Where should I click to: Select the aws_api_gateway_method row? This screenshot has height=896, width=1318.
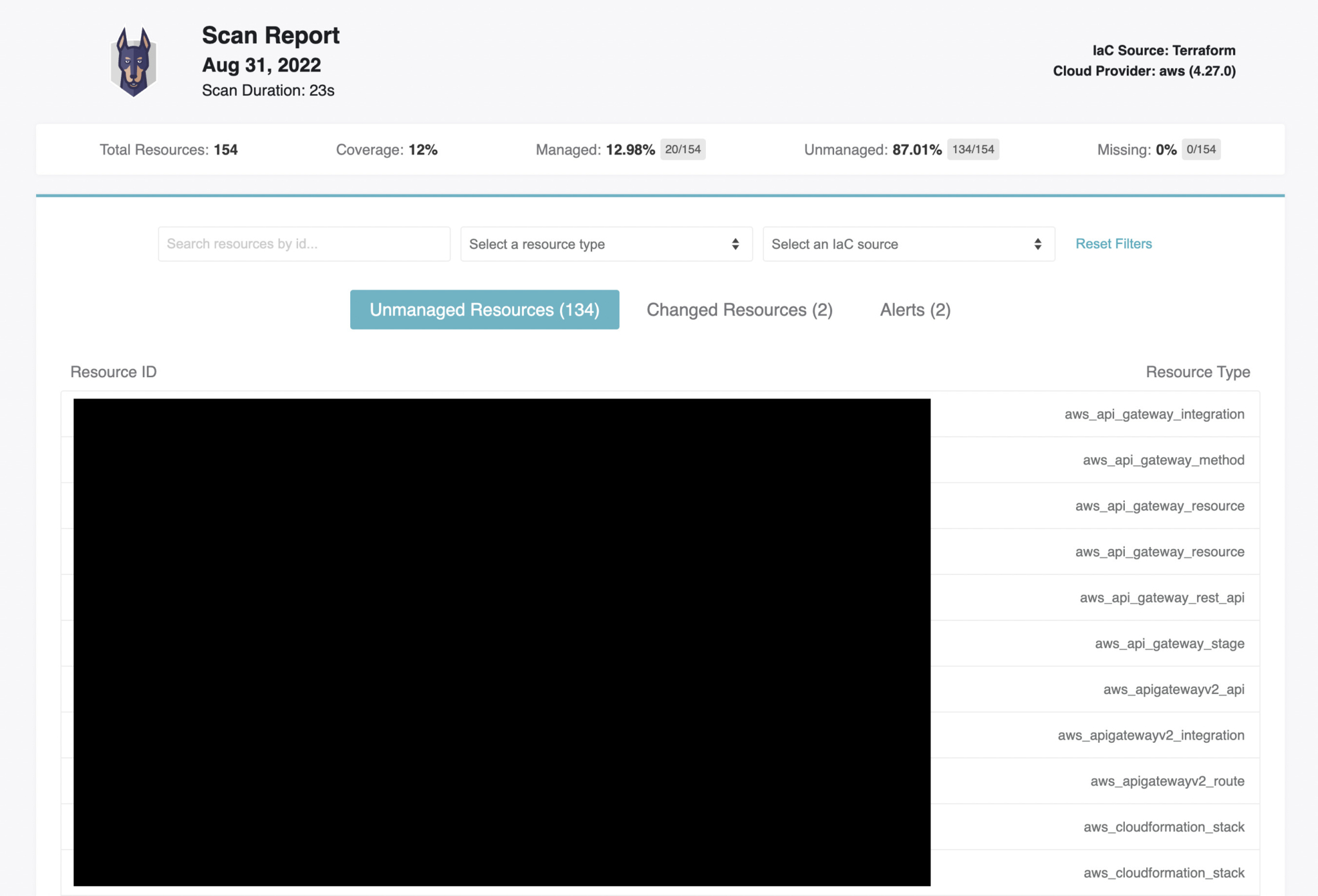coord(1162,460)
